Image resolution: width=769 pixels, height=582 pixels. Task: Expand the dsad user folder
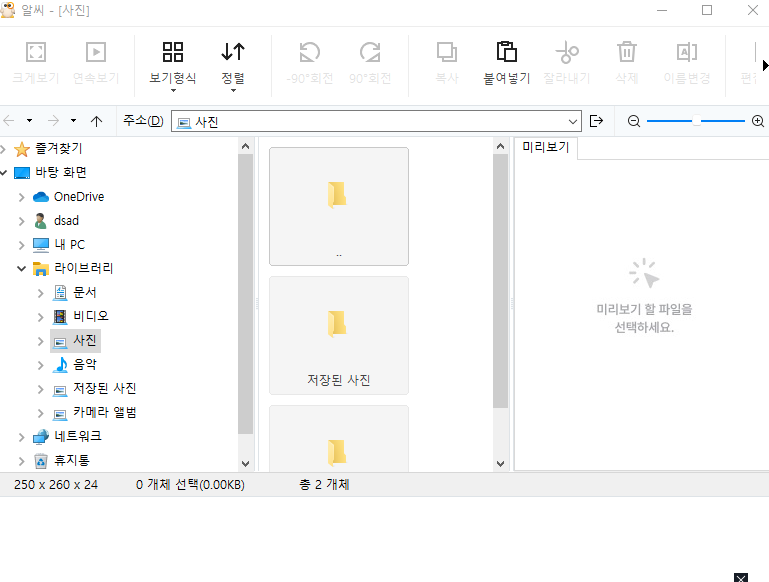pos(21,221)
